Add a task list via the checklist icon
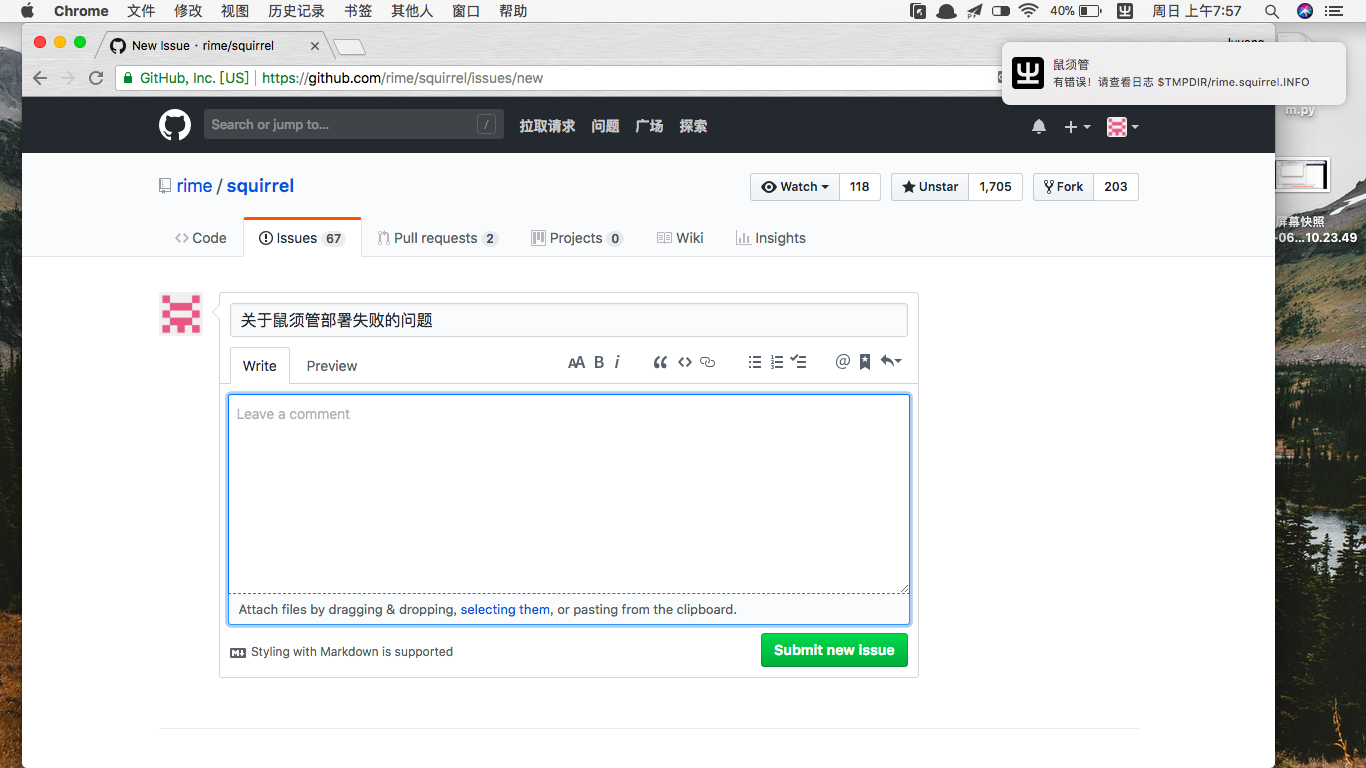 click(799, 362)
